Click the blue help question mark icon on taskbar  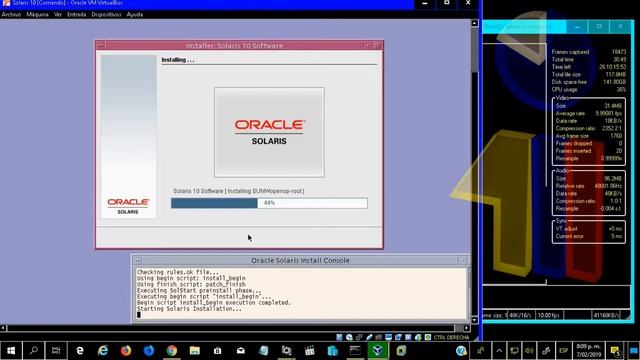461,350
